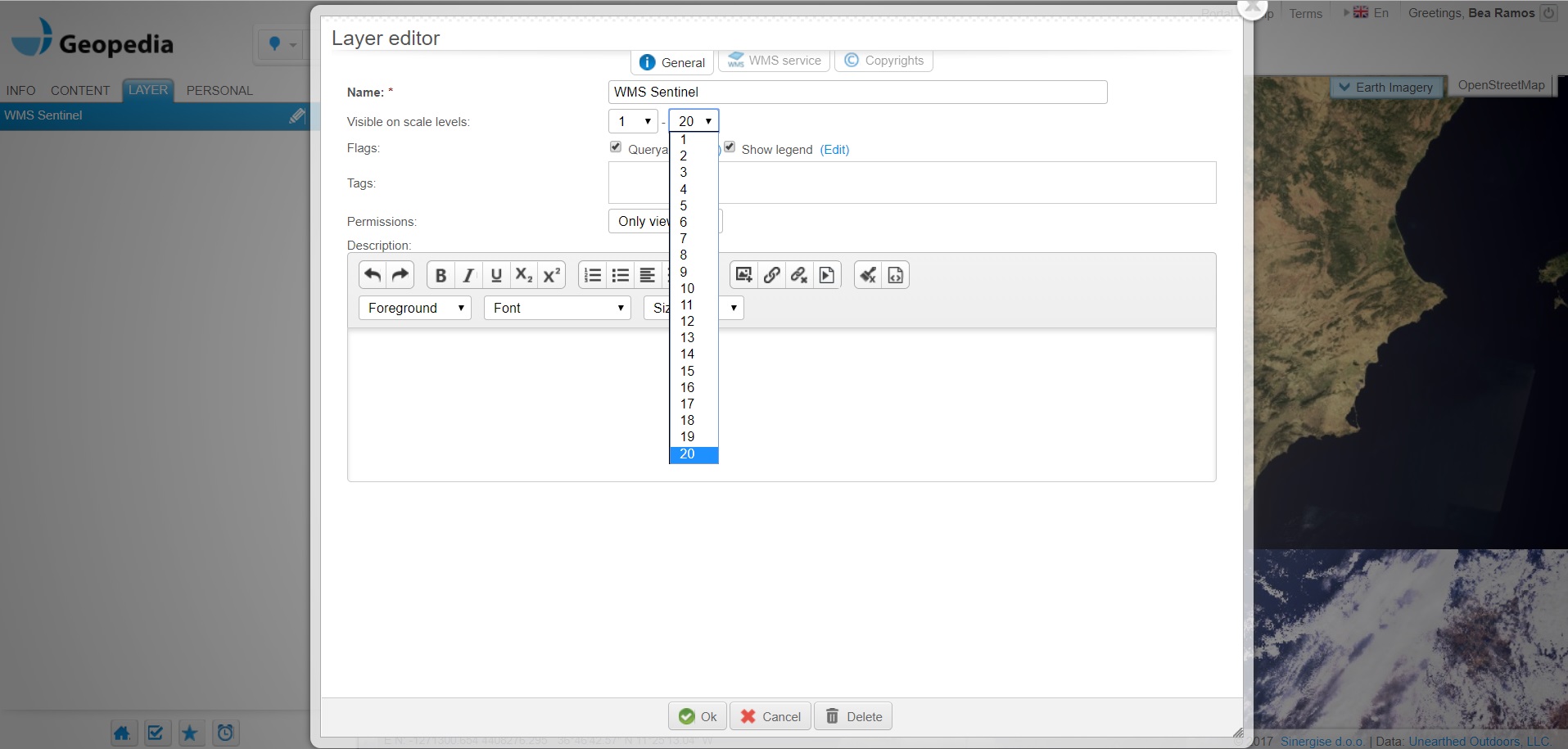Open the INFO sidebar tab
This screenshot has width=1568, height=749.
click(21, 91)
